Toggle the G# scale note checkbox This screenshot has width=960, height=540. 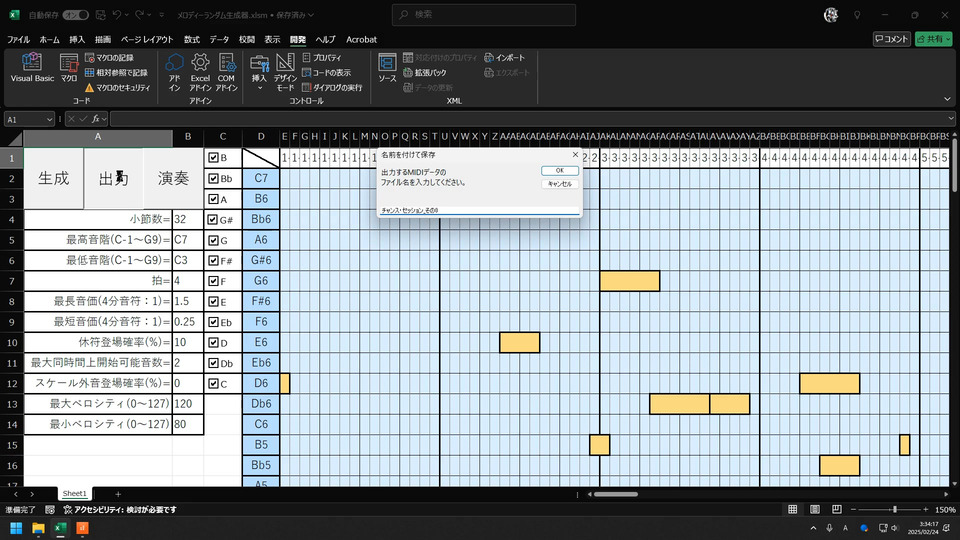(213, 220)
